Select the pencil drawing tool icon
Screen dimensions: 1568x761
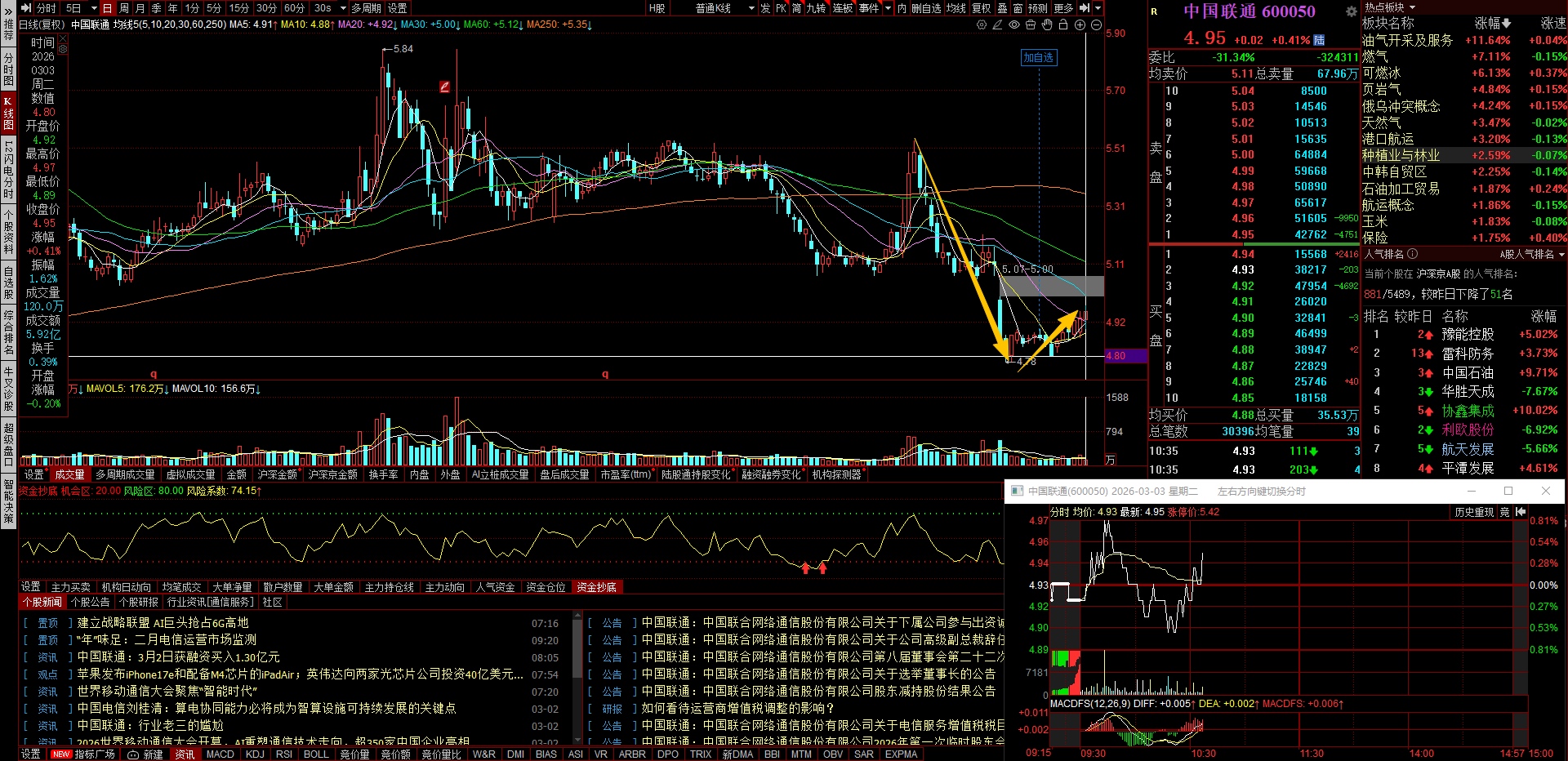click(x=998, y=25)
